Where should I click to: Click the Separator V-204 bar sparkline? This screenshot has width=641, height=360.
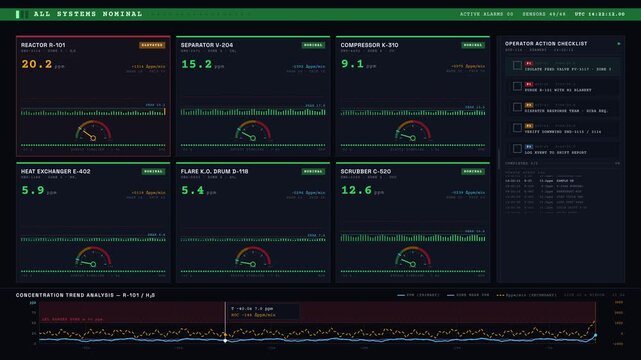pyautogui.click(x=253, y=112)
